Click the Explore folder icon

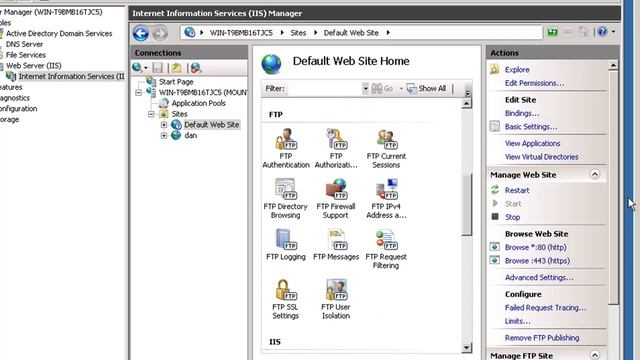(495, 69)
